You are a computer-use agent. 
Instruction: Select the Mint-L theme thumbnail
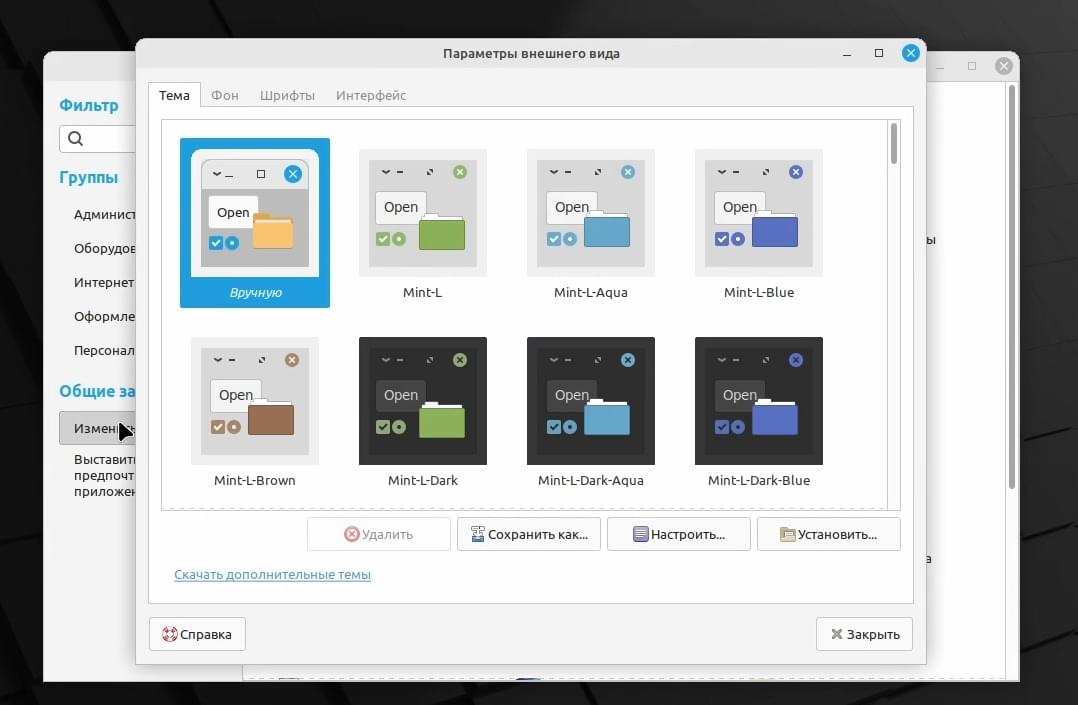422,213
